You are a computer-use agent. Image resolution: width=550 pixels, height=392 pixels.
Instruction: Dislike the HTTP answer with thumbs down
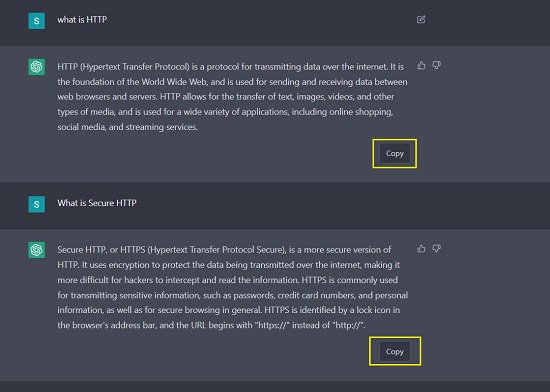tap(436, 65)
